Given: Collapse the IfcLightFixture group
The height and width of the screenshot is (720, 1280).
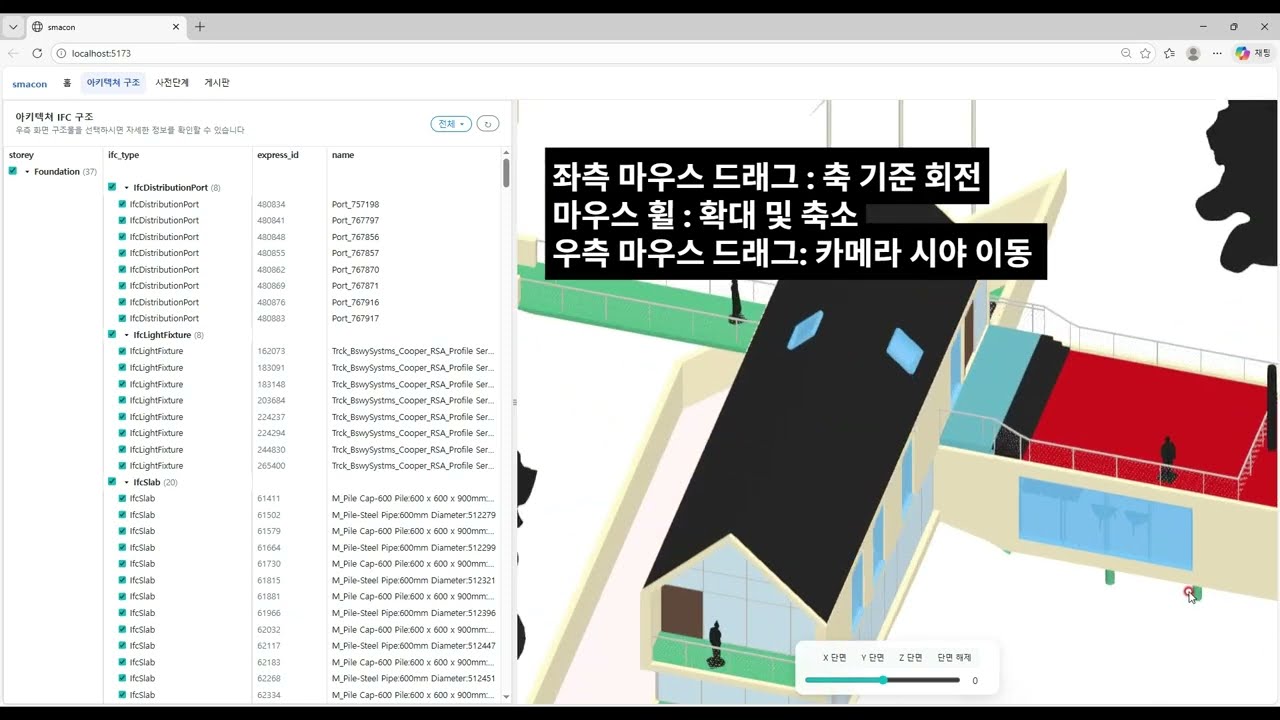Looking at the screenshot, I should 126,335.
